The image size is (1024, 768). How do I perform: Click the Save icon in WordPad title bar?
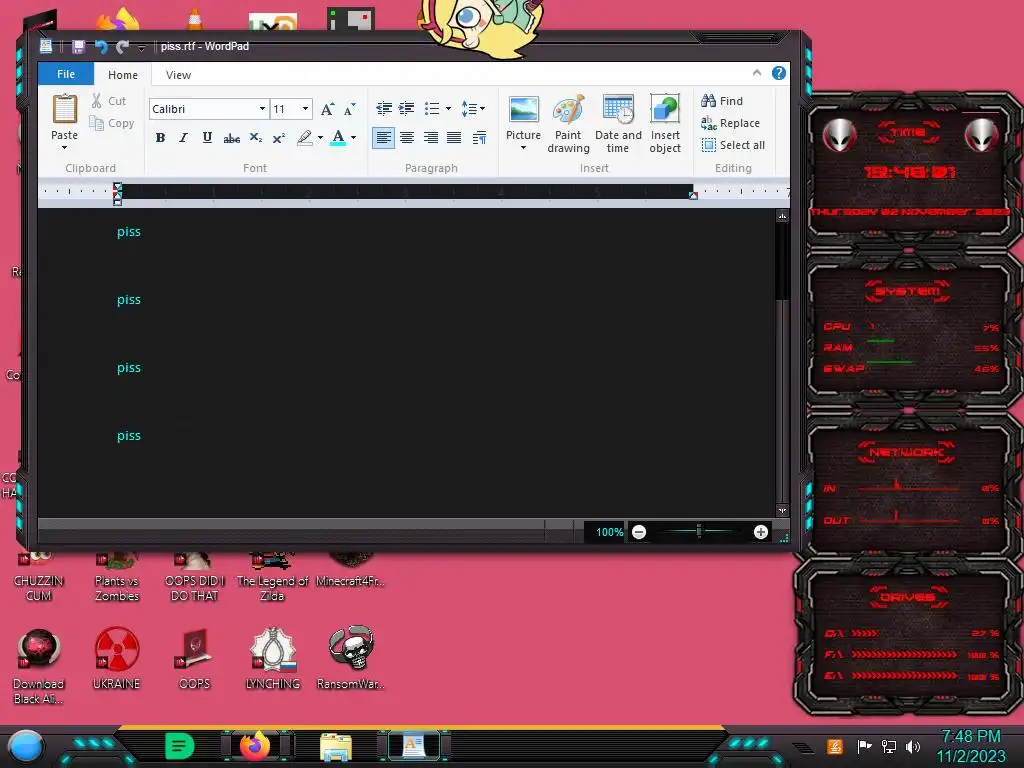point(78,46)
